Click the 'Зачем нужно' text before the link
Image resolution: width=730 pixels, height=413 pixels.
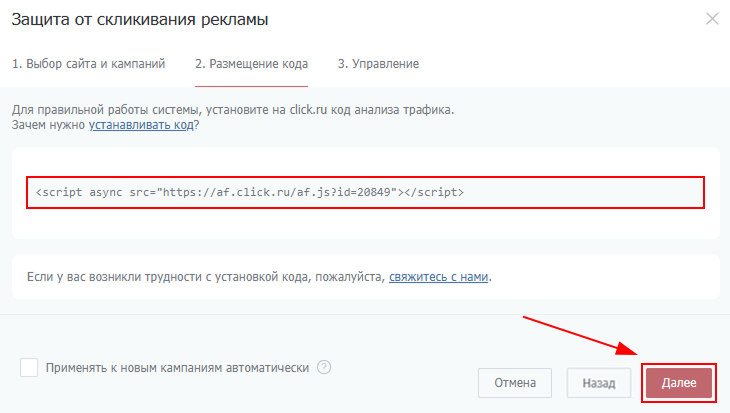coord(49,126)
